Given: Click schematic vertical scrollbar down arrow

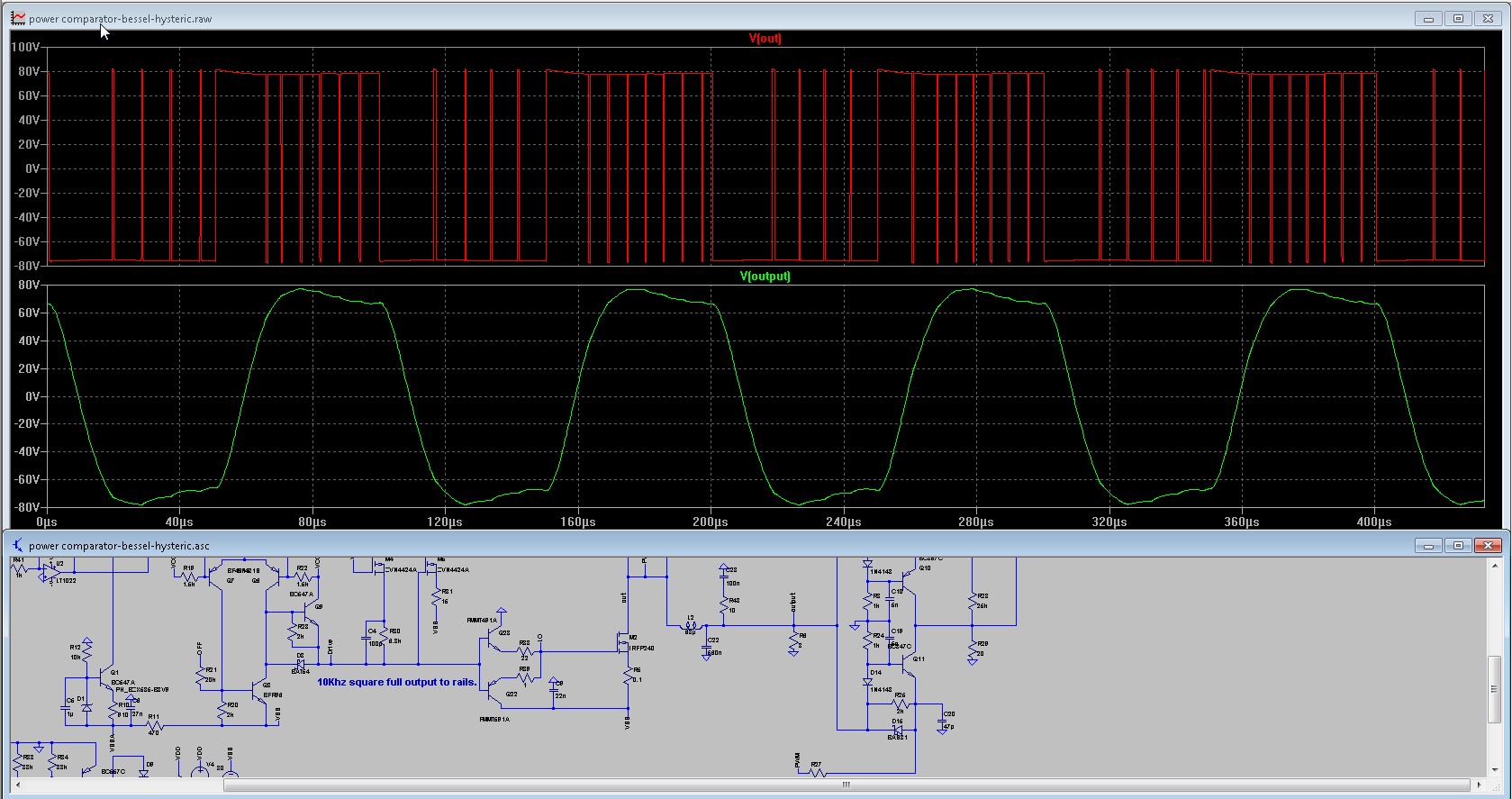Looking at the screenshot, I should click(x=1494, y=770).
